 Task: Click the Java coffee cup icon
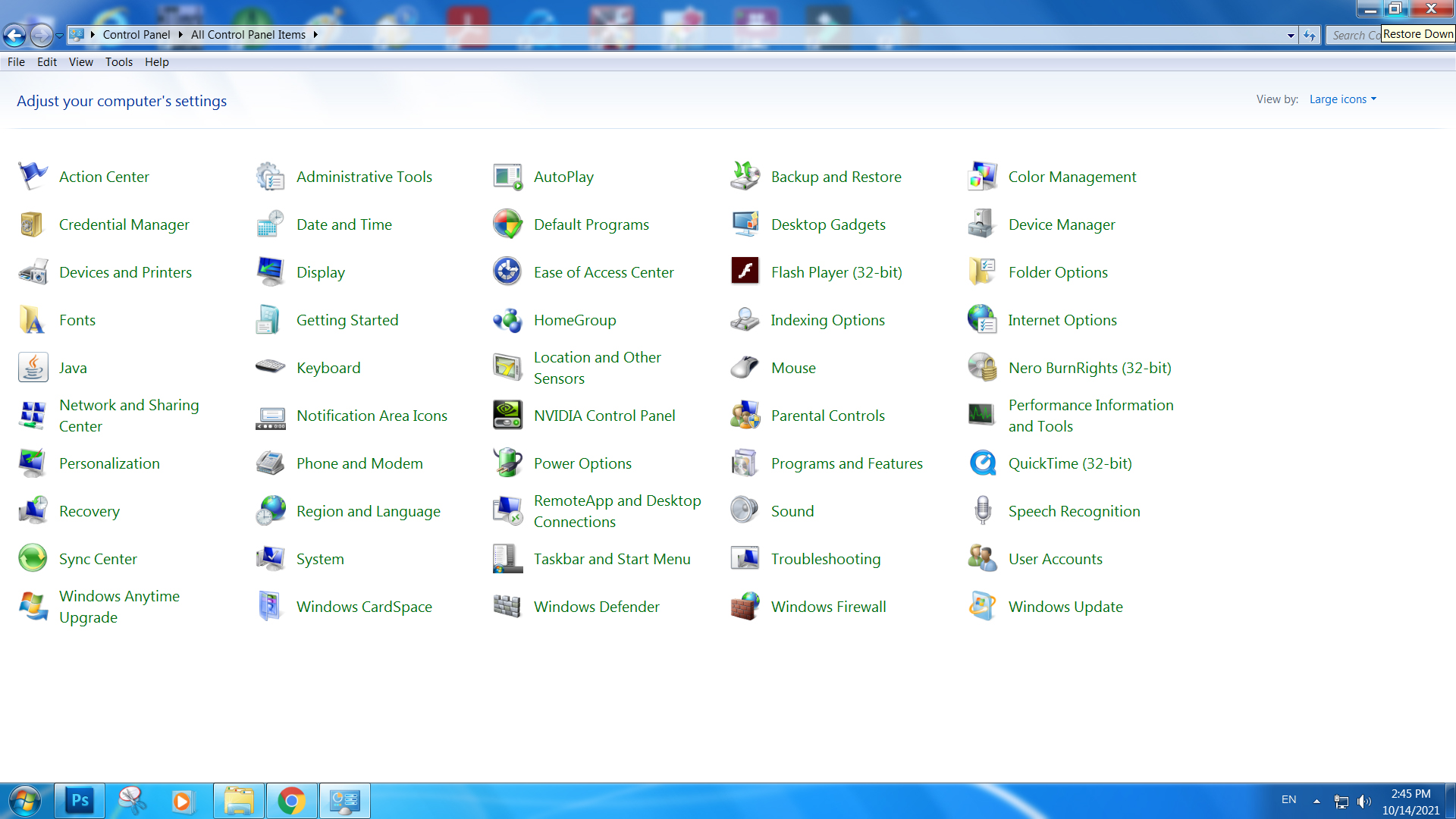(x=33, y=367)
